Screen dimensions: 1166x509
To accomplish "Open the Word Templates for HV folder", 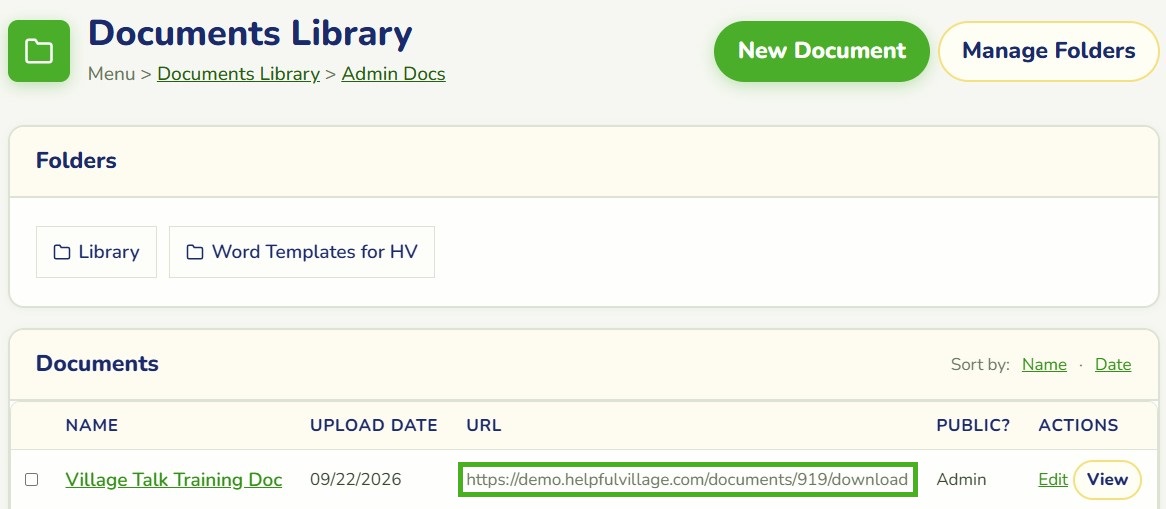I will tap(302, 252).
